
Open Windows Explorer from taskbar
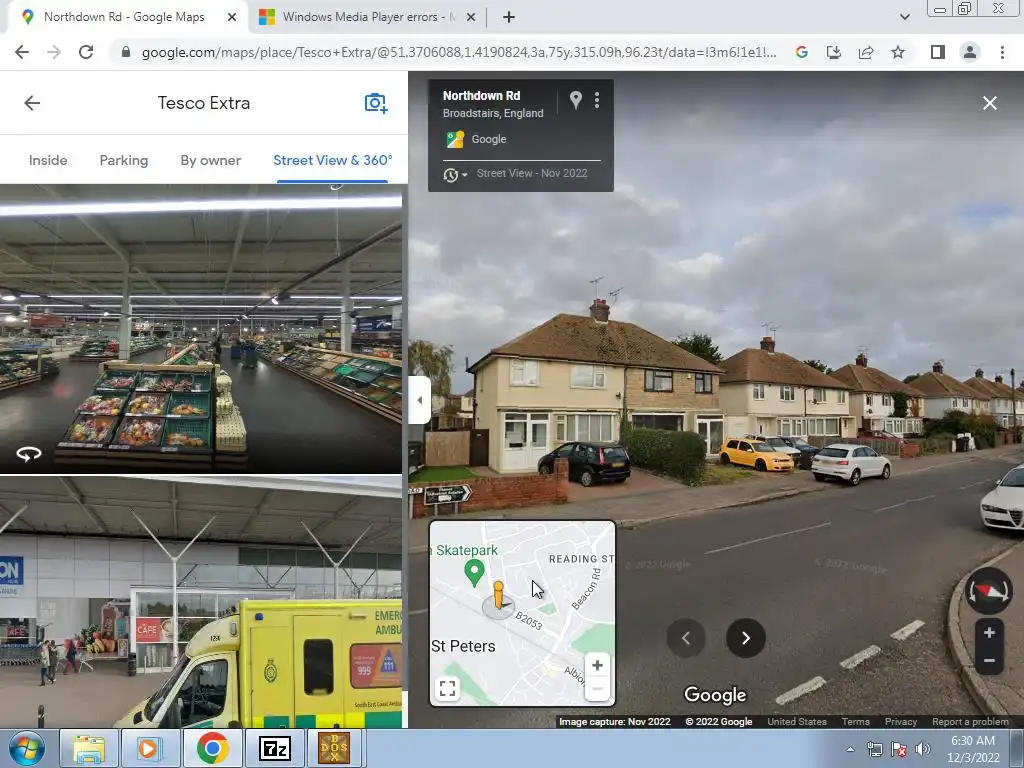[x=88, y=748]
